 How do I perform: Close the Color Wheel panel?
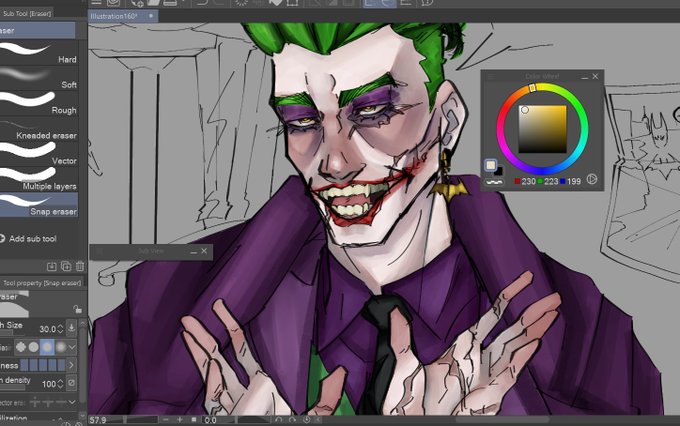[595, 76]
